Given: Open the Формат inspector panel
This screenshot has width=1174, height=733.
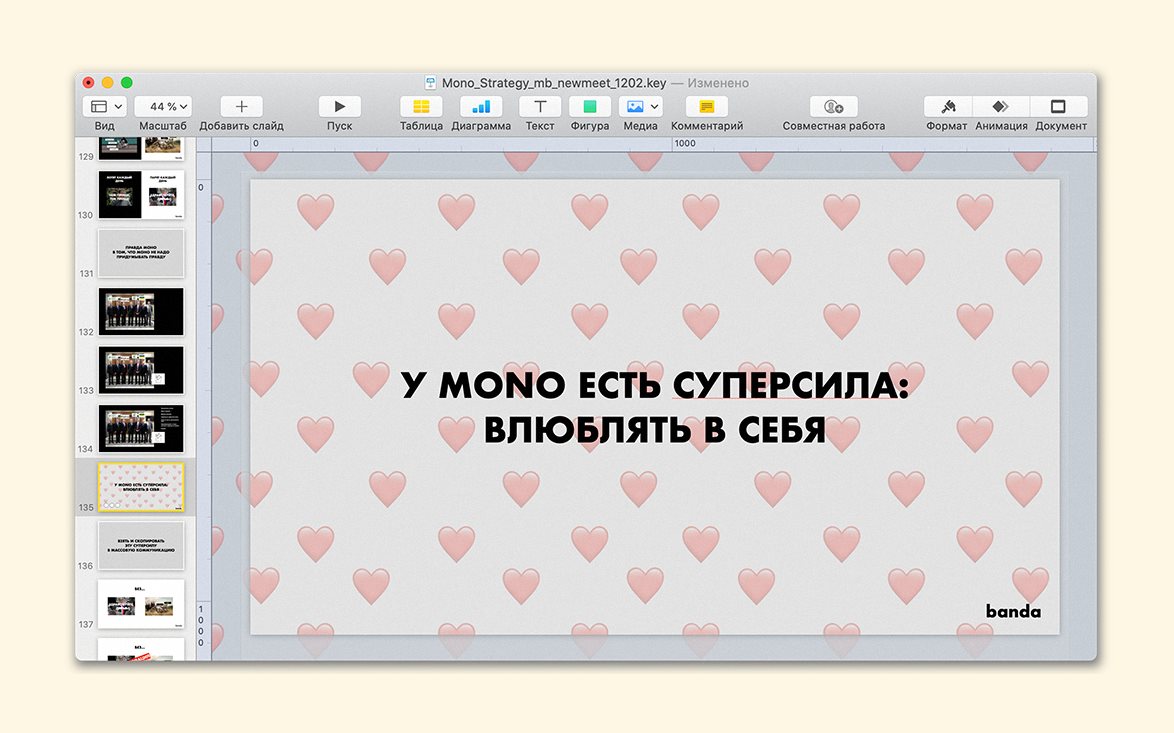Looking at the screenshot, I should (x=948, y=106).
